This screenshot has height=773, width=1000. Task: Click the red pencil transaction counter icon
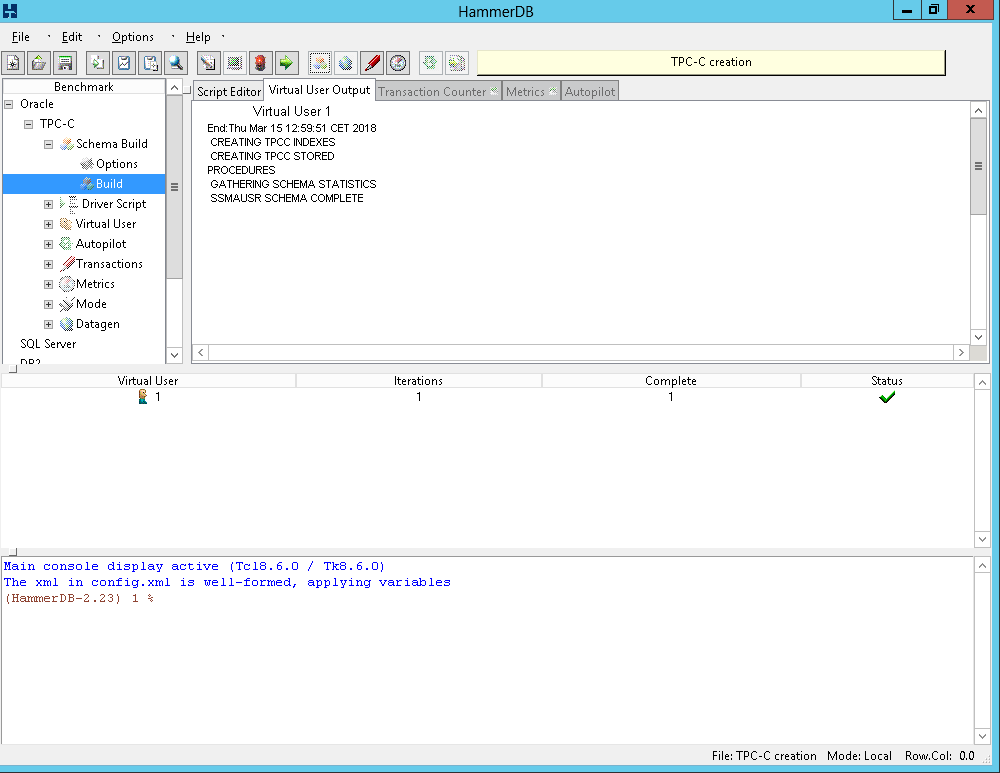tap(372, 63)
